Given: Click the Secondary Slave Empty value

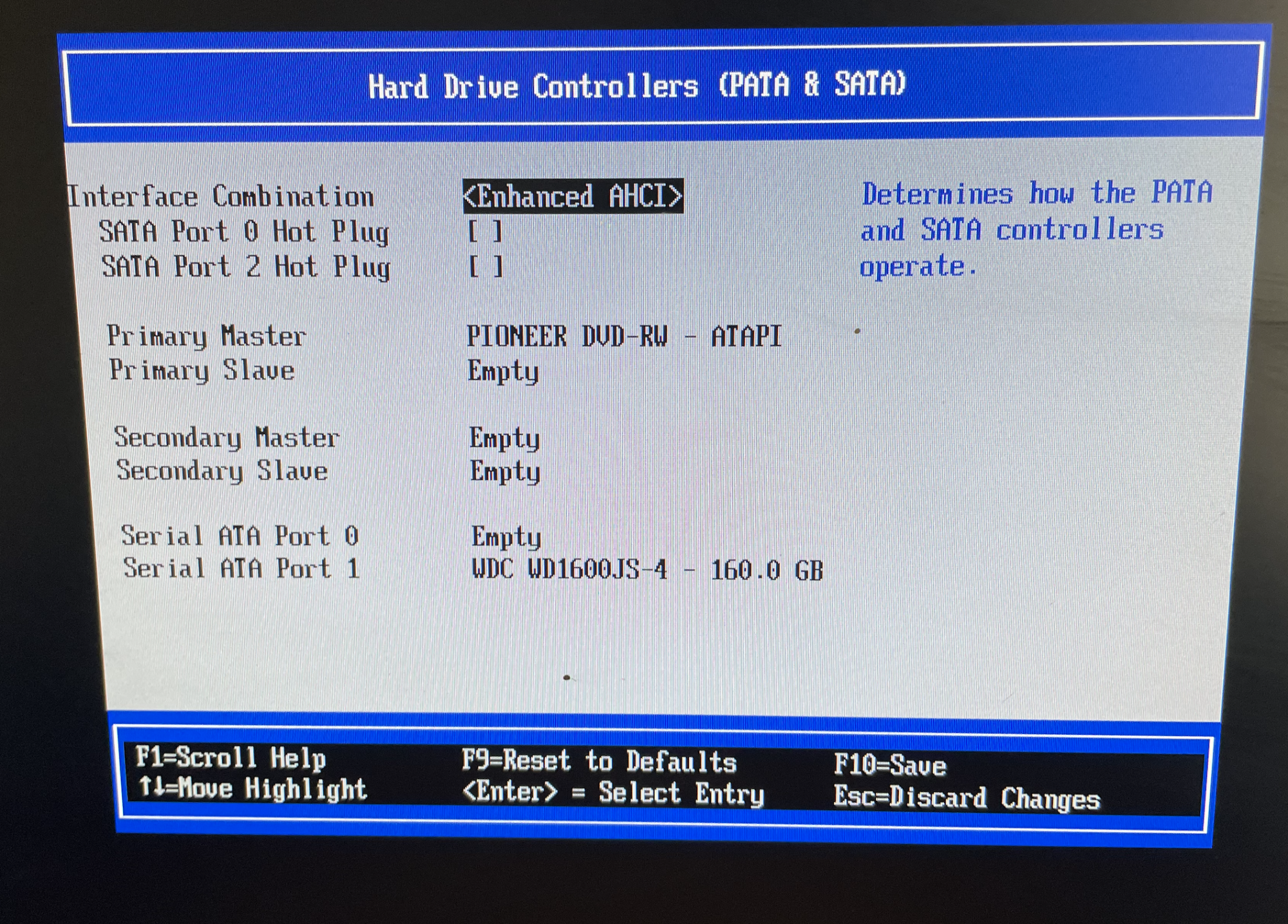Looking at the screenshot, I should click(x=505, y=471).
